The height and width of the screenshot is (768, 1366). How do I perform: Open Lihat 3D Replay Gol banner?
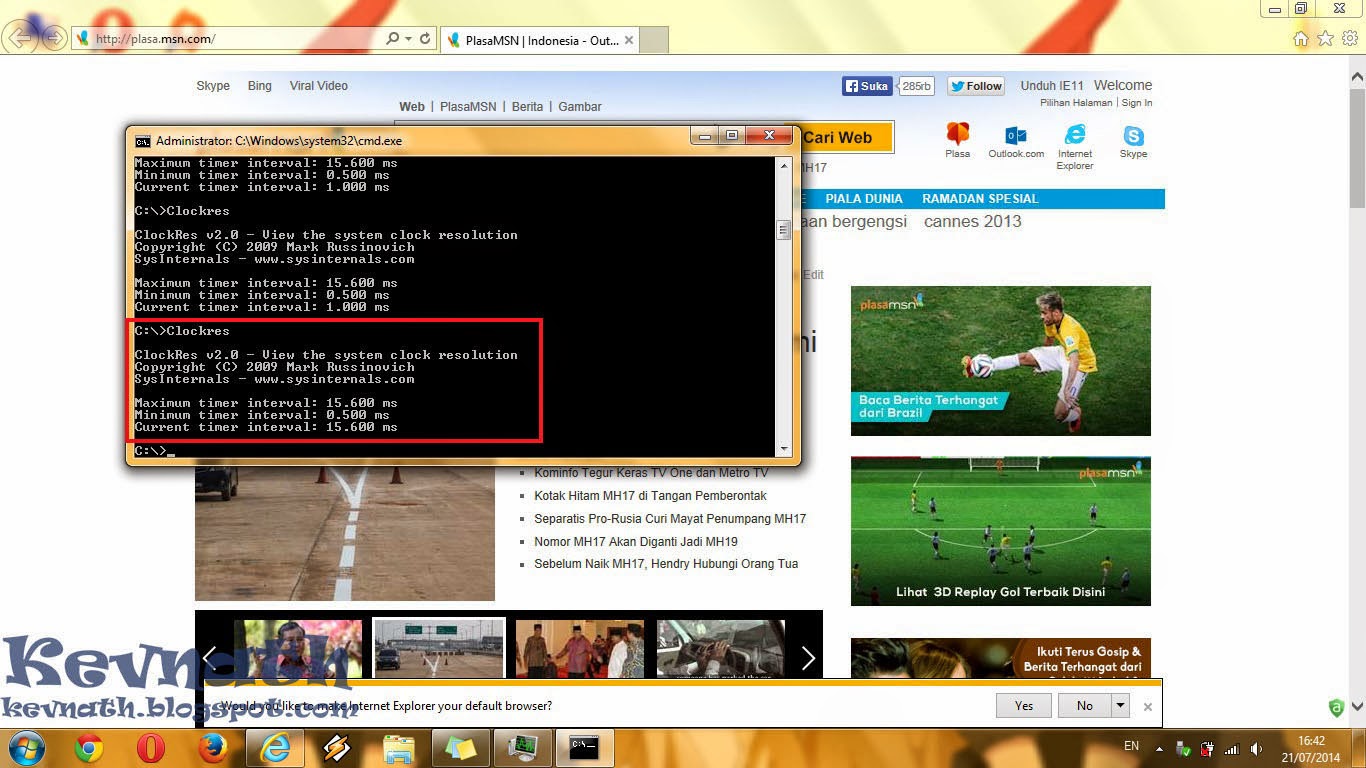point(1001,531)
